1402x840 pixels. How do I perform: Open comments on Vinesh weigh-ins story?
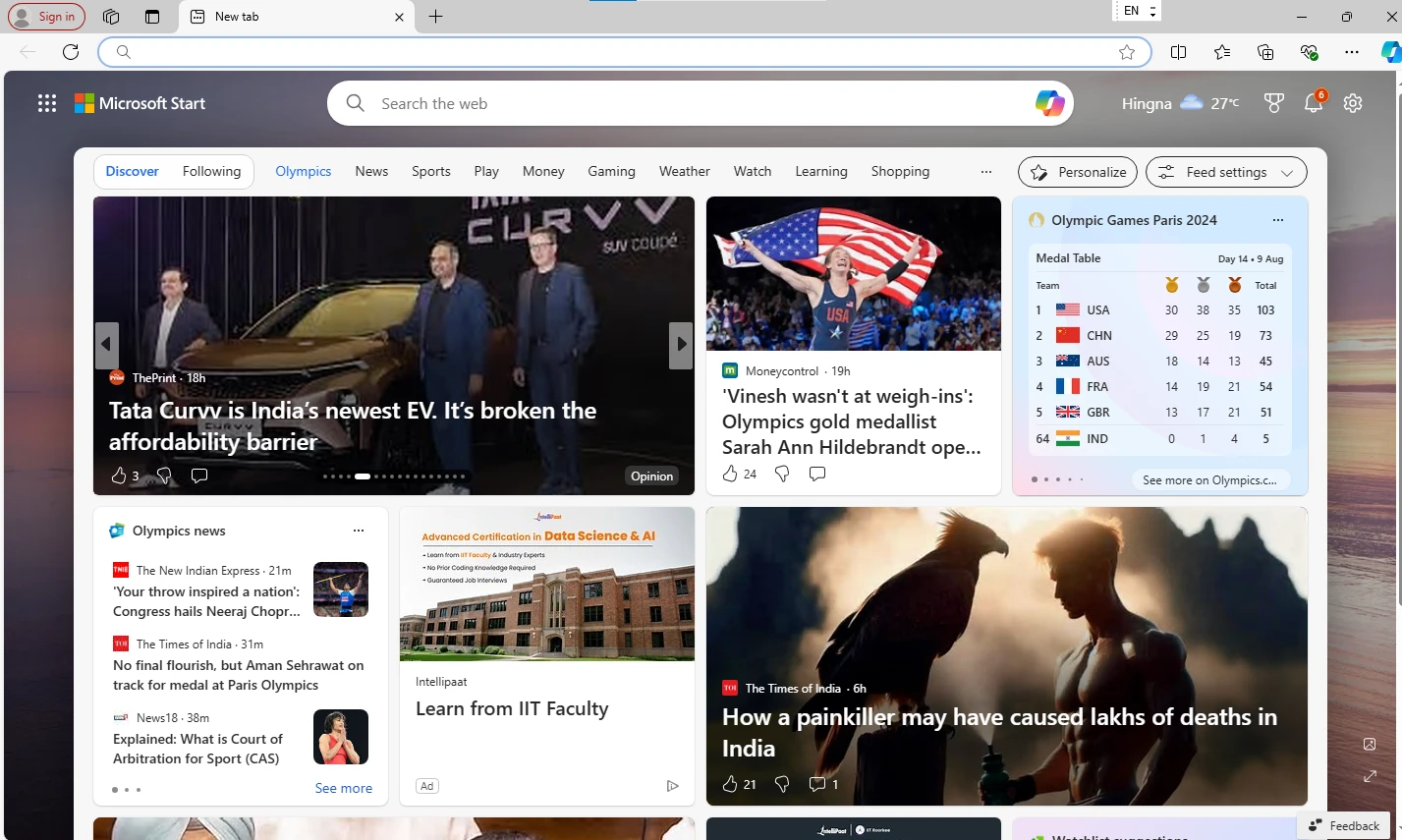(816, 474)
